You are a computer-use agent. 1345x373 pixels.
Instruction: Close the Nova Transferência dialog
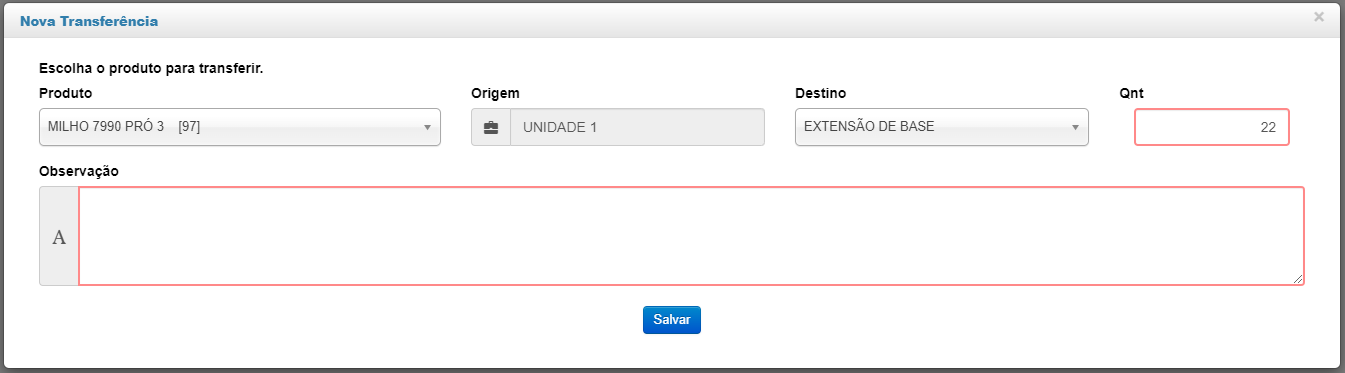[1319, 17]
